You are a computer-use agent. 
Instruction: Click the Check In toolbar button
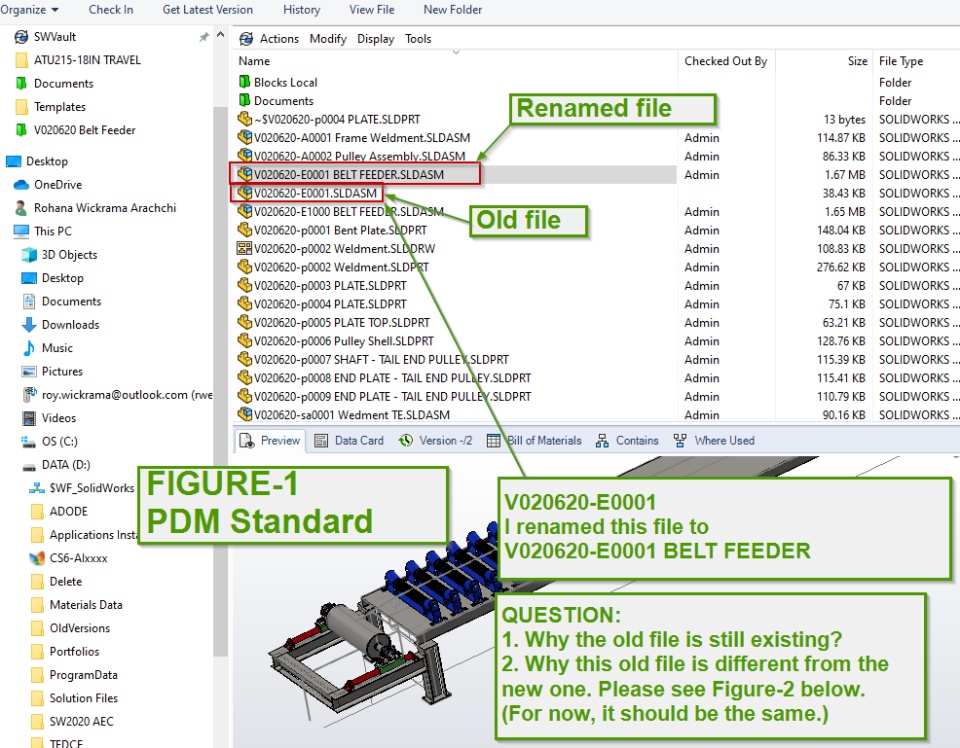point(111,10)
